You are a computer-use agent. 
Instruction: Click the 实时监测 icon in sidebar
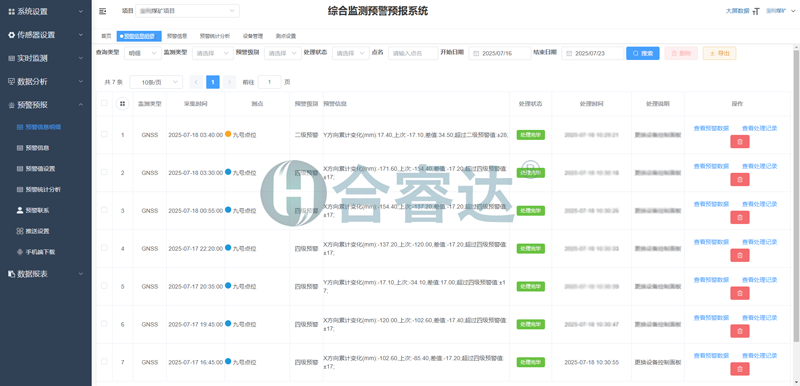(x=11, y=58)
